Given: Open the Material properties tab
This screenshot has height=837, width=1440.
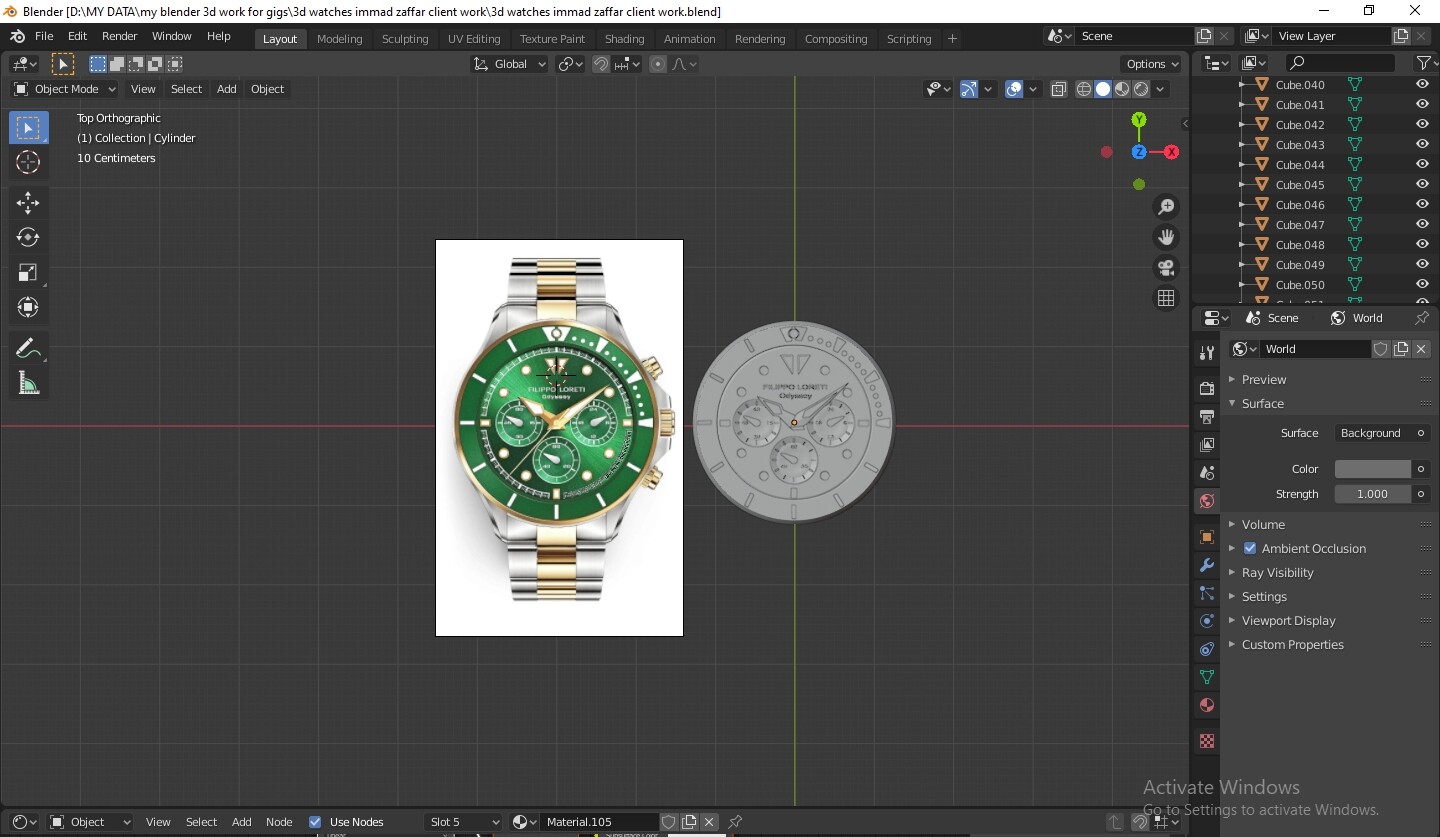Looking at the screenshot, I should pos(1207,705).
